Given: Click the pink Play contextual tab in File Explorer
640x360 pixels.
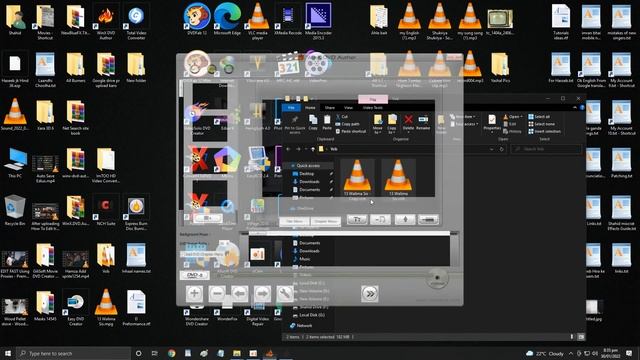Looking at the screenshot, I should (x=373, y=99).
